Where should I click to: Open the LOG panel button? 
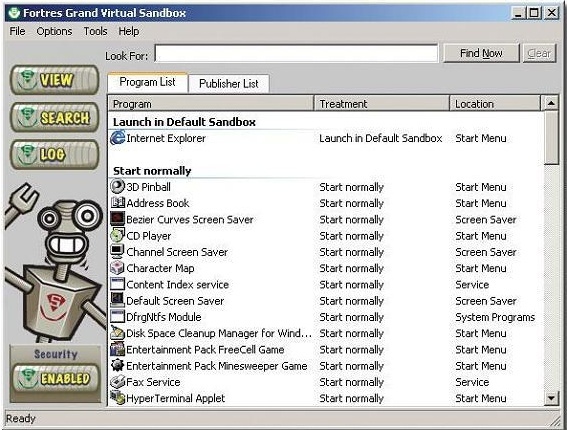[55, 155]
